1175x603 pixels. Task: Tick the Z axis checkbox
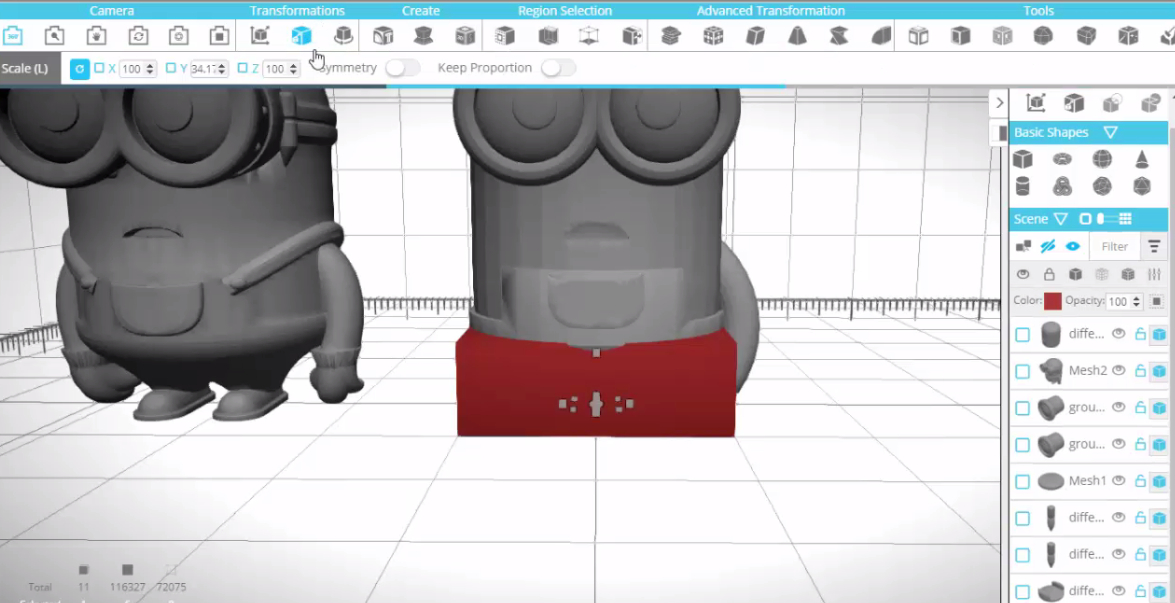pos(242,68)
